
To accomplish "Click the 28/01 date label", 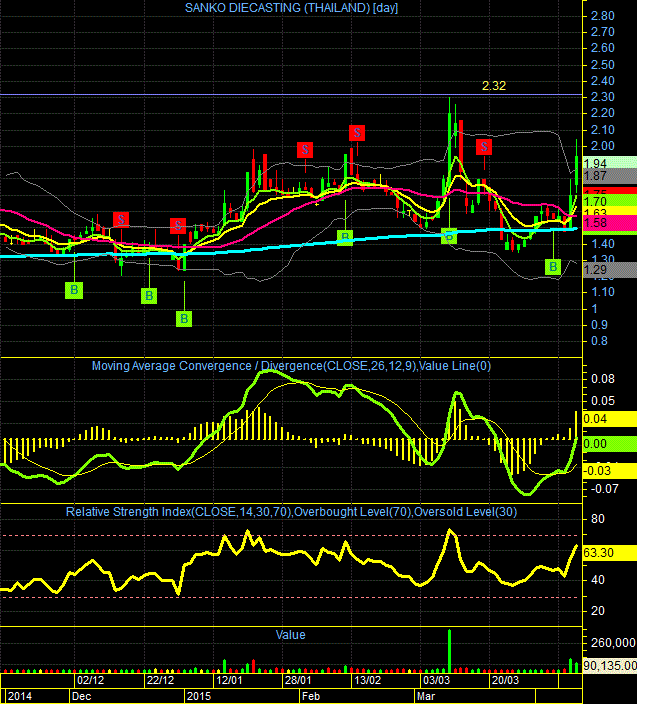I will [298, 680].
